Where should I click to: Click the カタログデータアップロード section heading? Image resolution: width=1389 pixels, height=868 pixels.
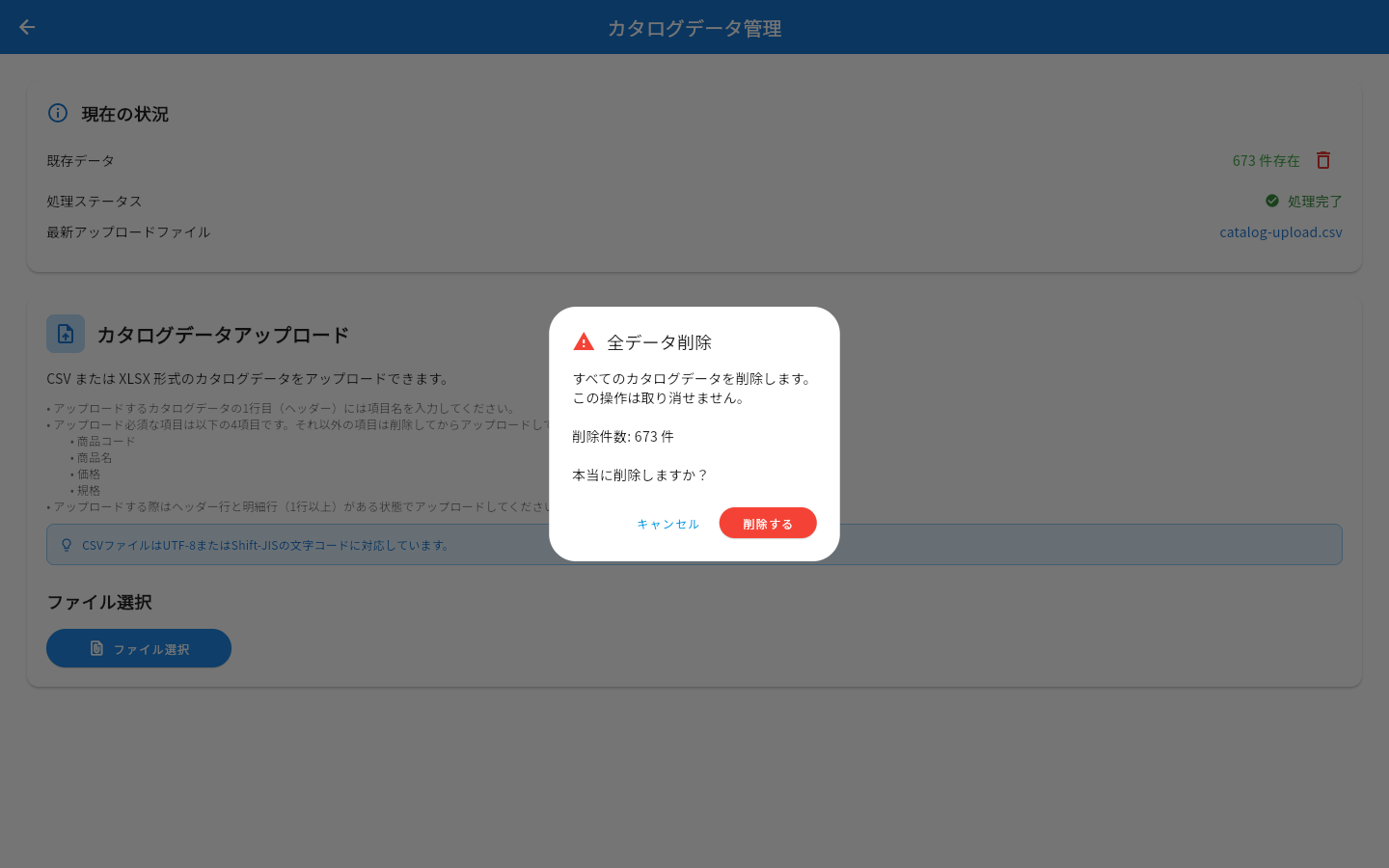pos(223,335)
